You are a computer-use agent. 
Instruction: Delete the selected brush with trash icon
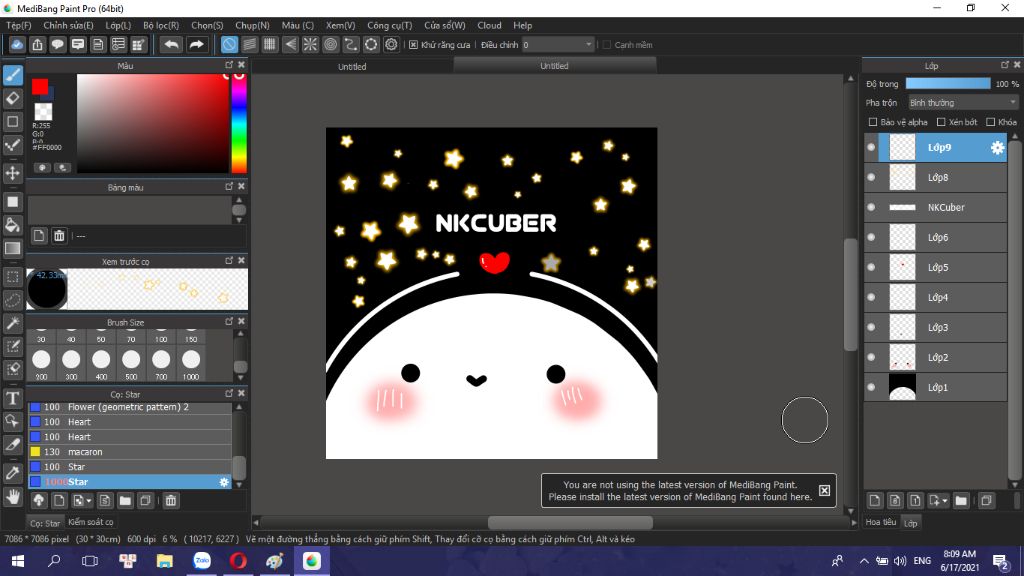pyautogui.click(x=170, y=501)
